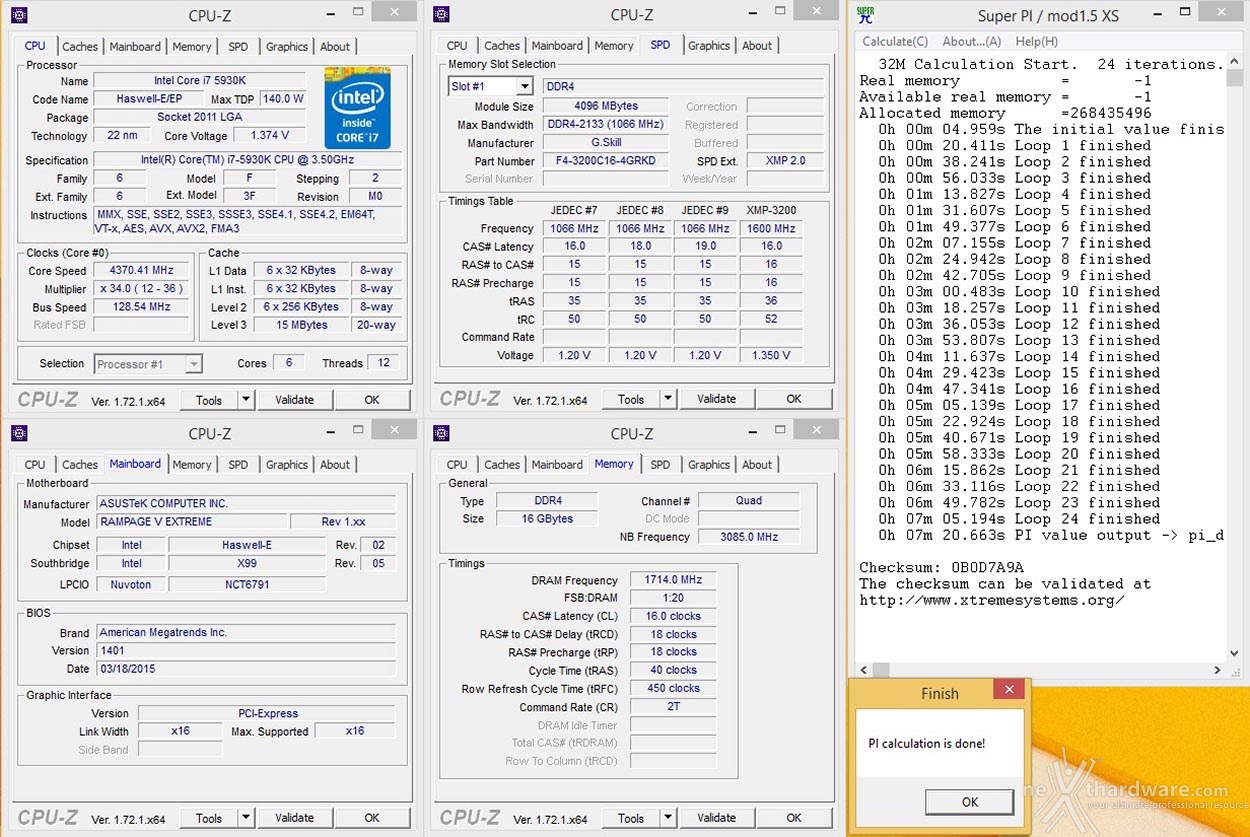1250x837 pixels.
Task: Click the Bus Speed value 128.54 MHz
Action: click(x=142, y=307)
